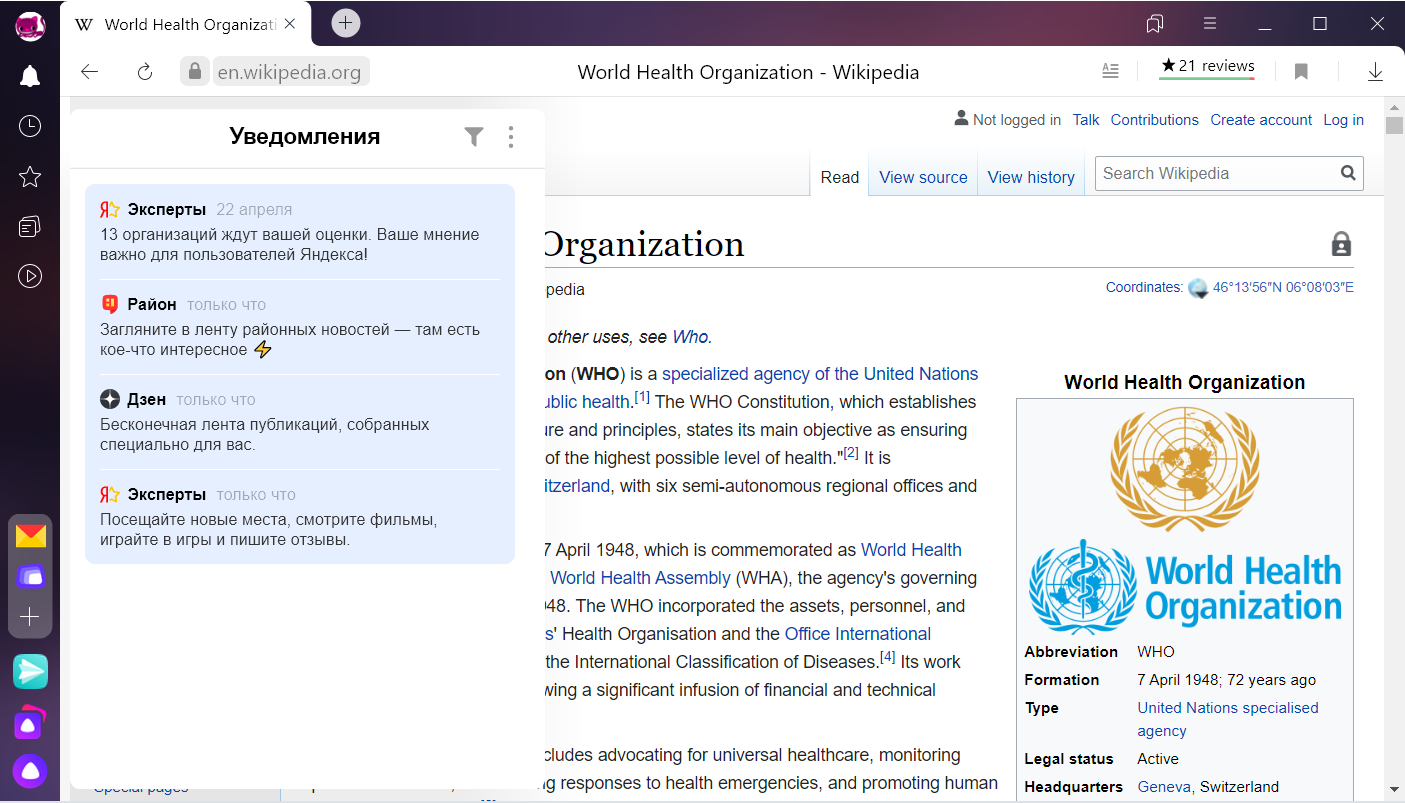Click the profile avatar icon

coord(30,25)
